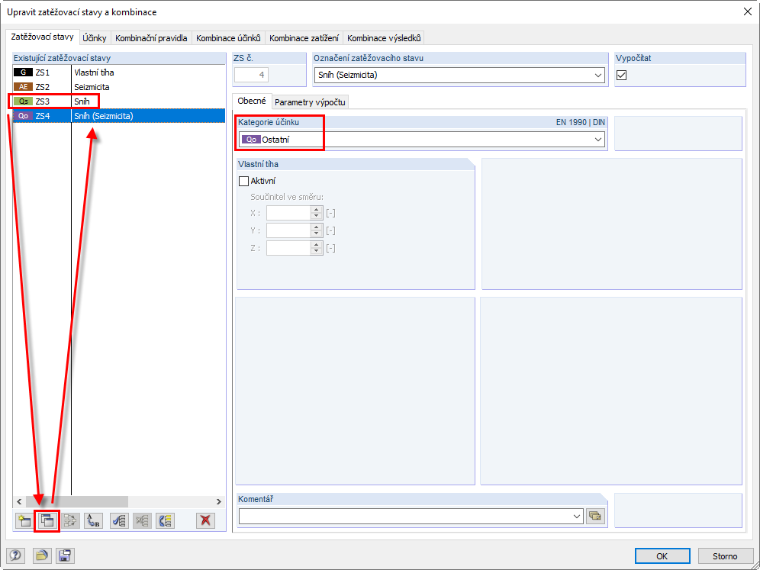Viewport: 760px width, 570px height.
Task: Enable the Aktivní self-weight checkbox
Action: [x=244, y=181]
